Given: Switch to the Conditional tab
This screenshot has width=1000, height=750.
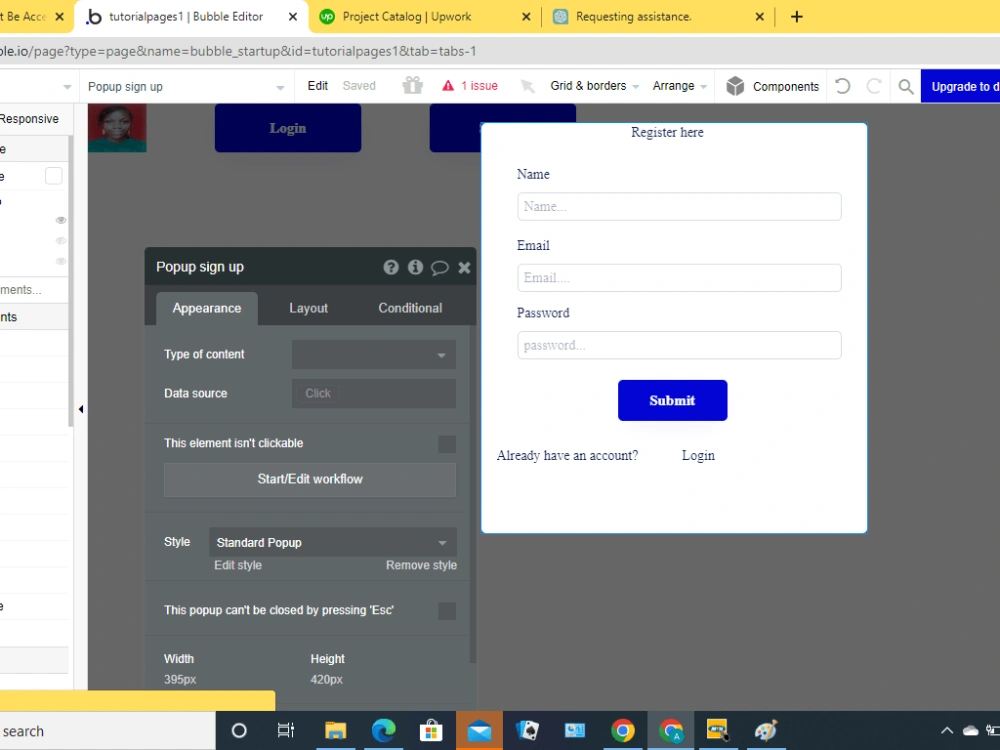Looking at the screenshot, I should click(x=409, y=308).
